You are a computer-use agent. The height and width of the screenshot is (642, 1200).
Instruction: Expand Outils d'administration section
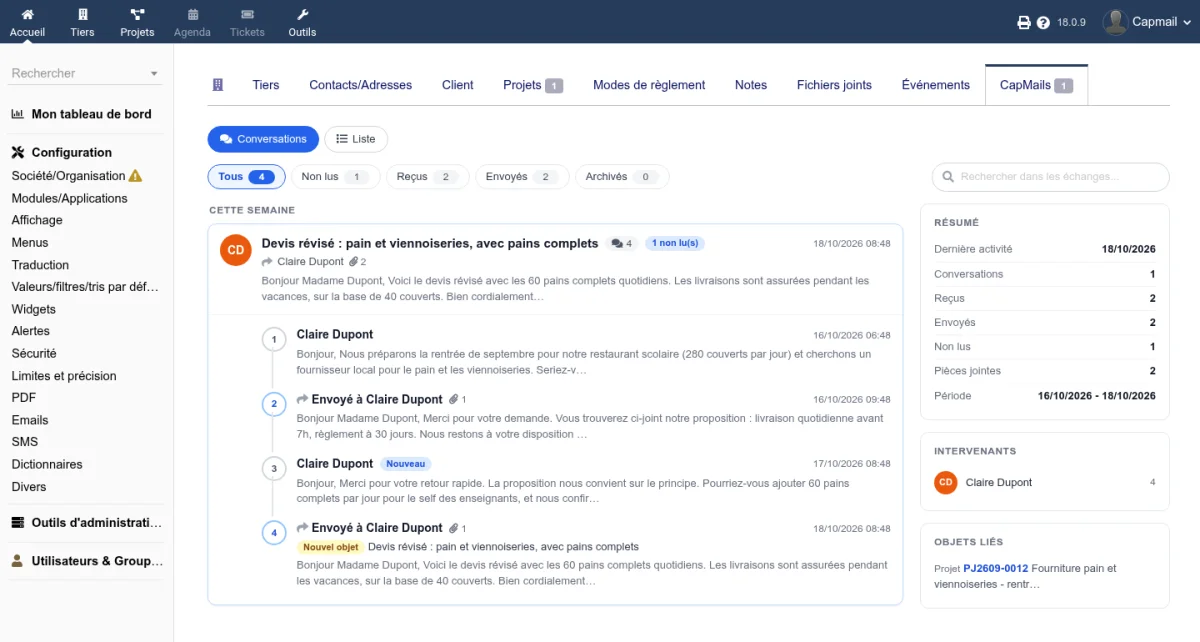point(86,523)
